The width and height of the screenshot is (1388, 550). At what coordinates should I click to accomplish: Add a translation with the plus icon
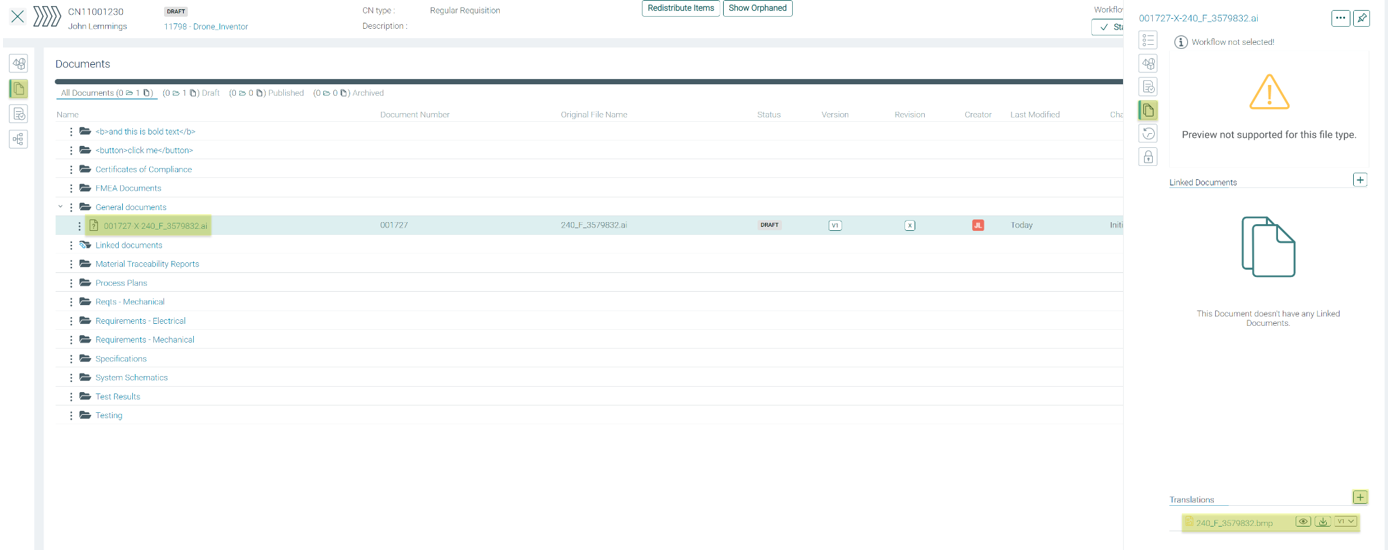click(1360, 497)
